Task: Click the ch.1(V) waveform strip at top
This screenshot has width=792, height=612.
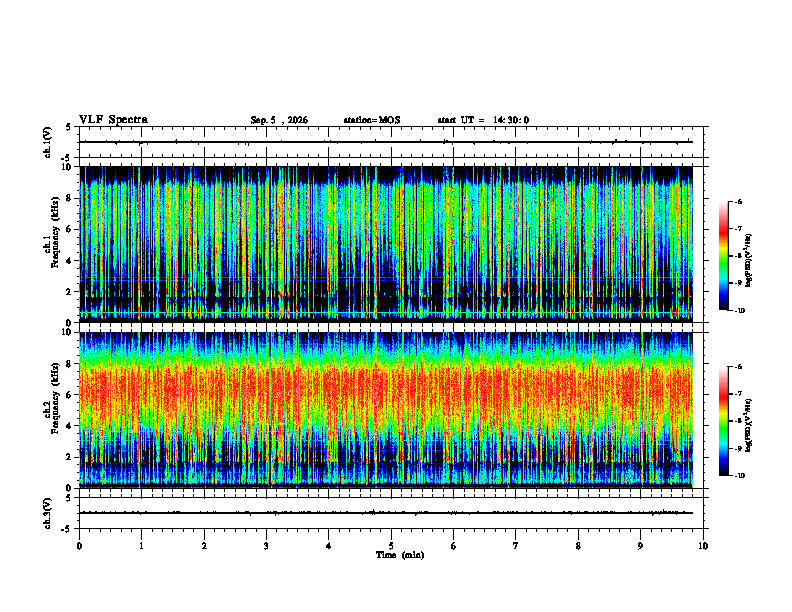Action: click(x=386, y=142)
